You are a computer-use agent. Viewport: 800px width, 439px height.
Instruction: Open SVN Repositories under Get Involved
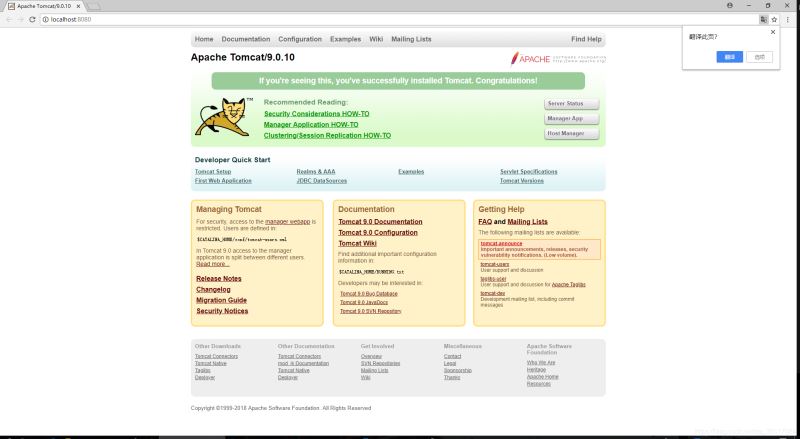click(380, 363)
